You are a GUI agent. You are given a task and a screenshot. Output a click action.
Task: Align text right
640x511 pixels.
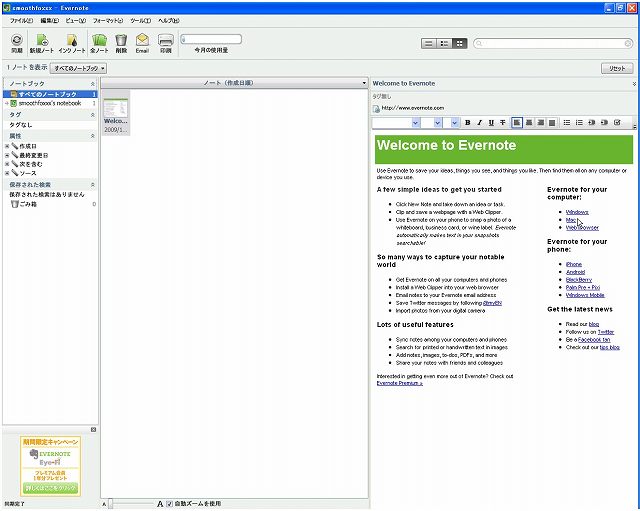coord(540,122)
